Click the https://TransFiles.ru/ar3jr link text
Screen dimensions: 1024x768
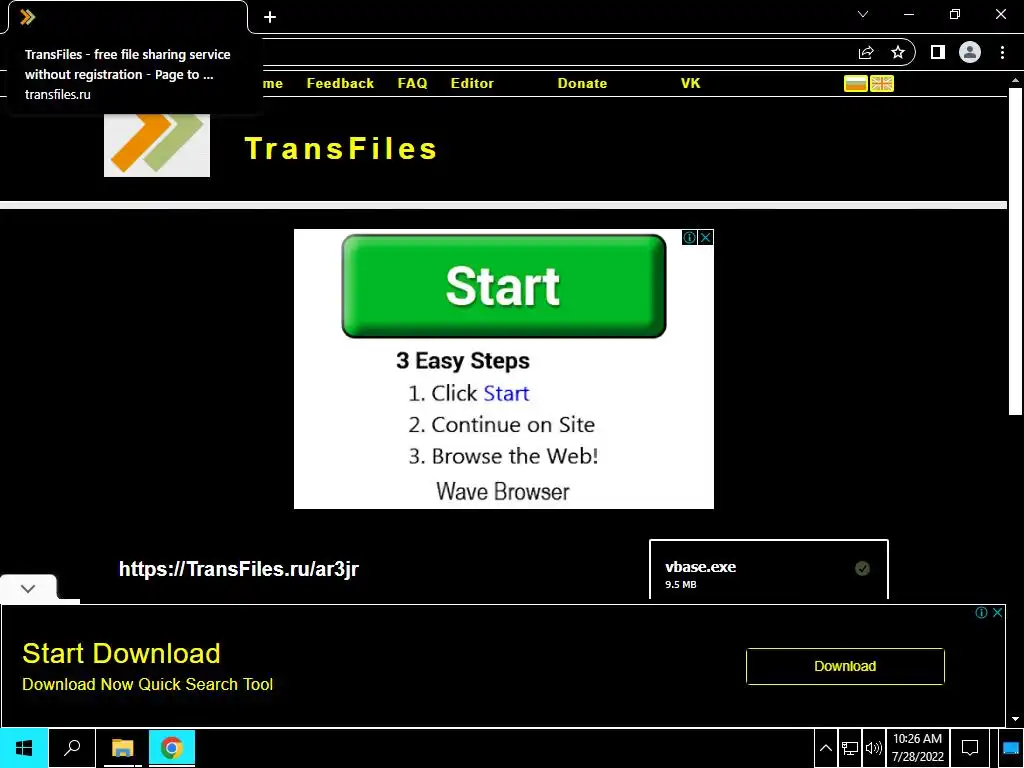(x=238, y=569)
